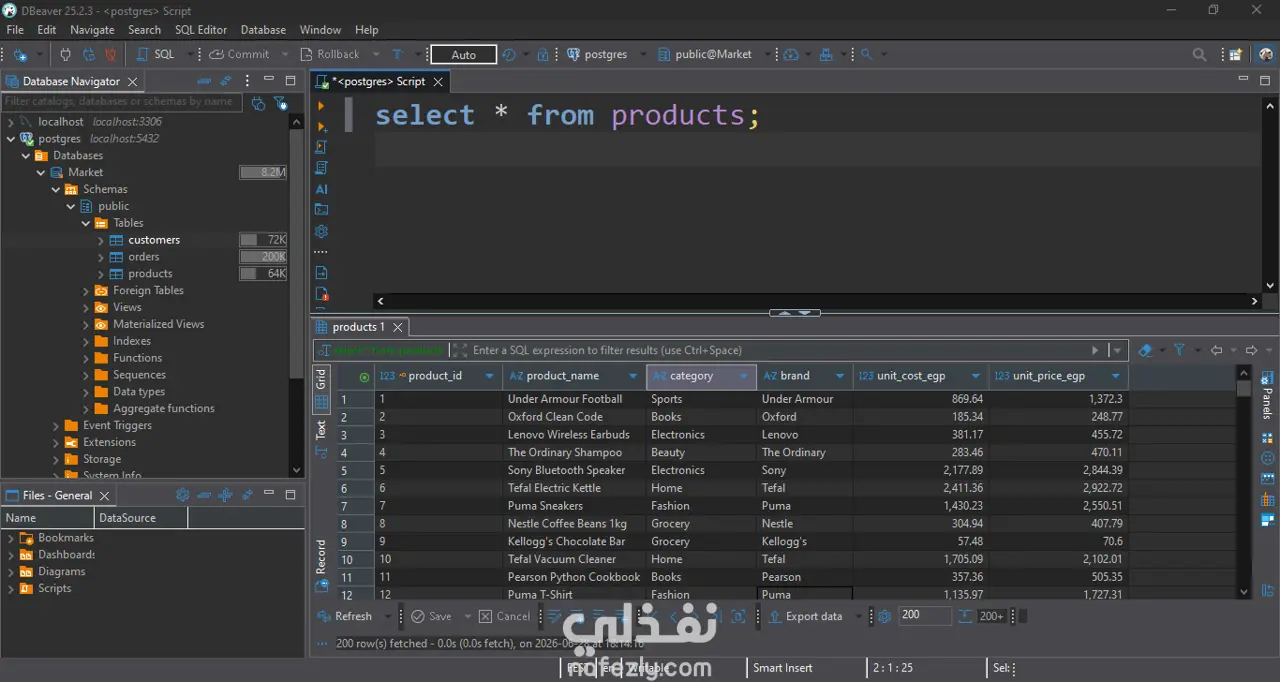Viewport: 1280px width, 682px height.
Task: Select the postgres active connection selector
Action: pos(598,54)
